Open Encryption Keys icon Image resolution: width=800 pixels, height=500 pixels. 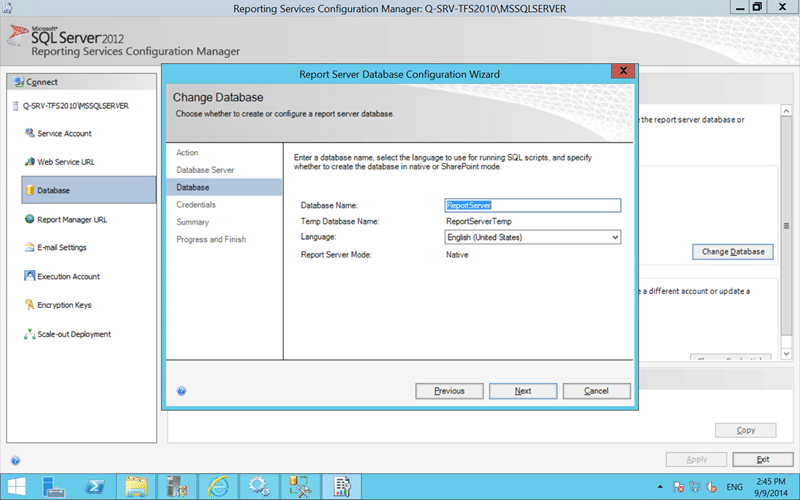pos(30,305)
